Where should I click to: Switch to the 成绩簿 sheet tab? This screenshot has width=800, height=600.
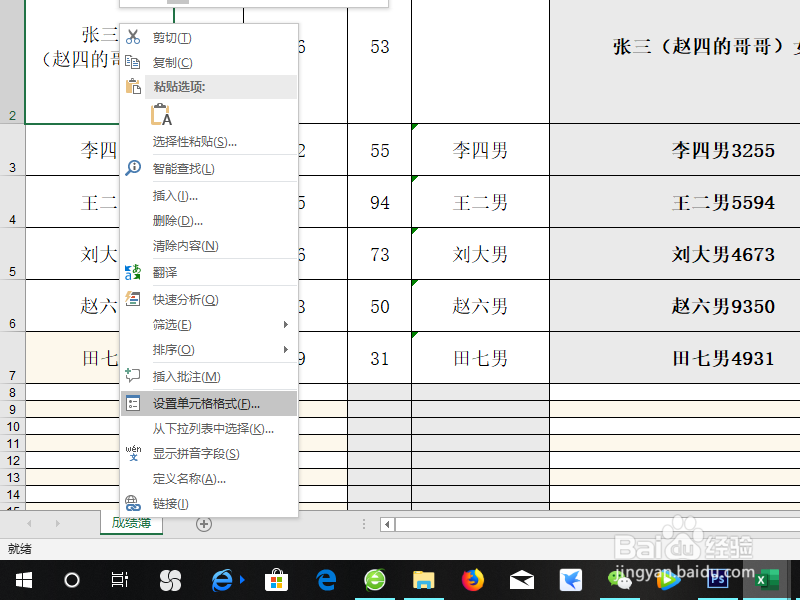click(132, 523)
